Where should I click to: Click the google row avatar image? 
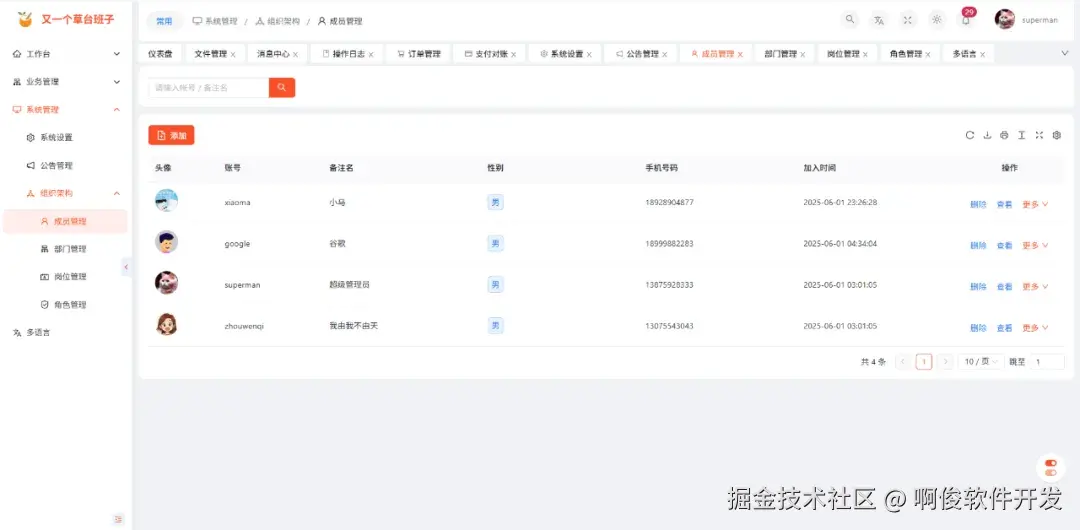pos(167,242)
